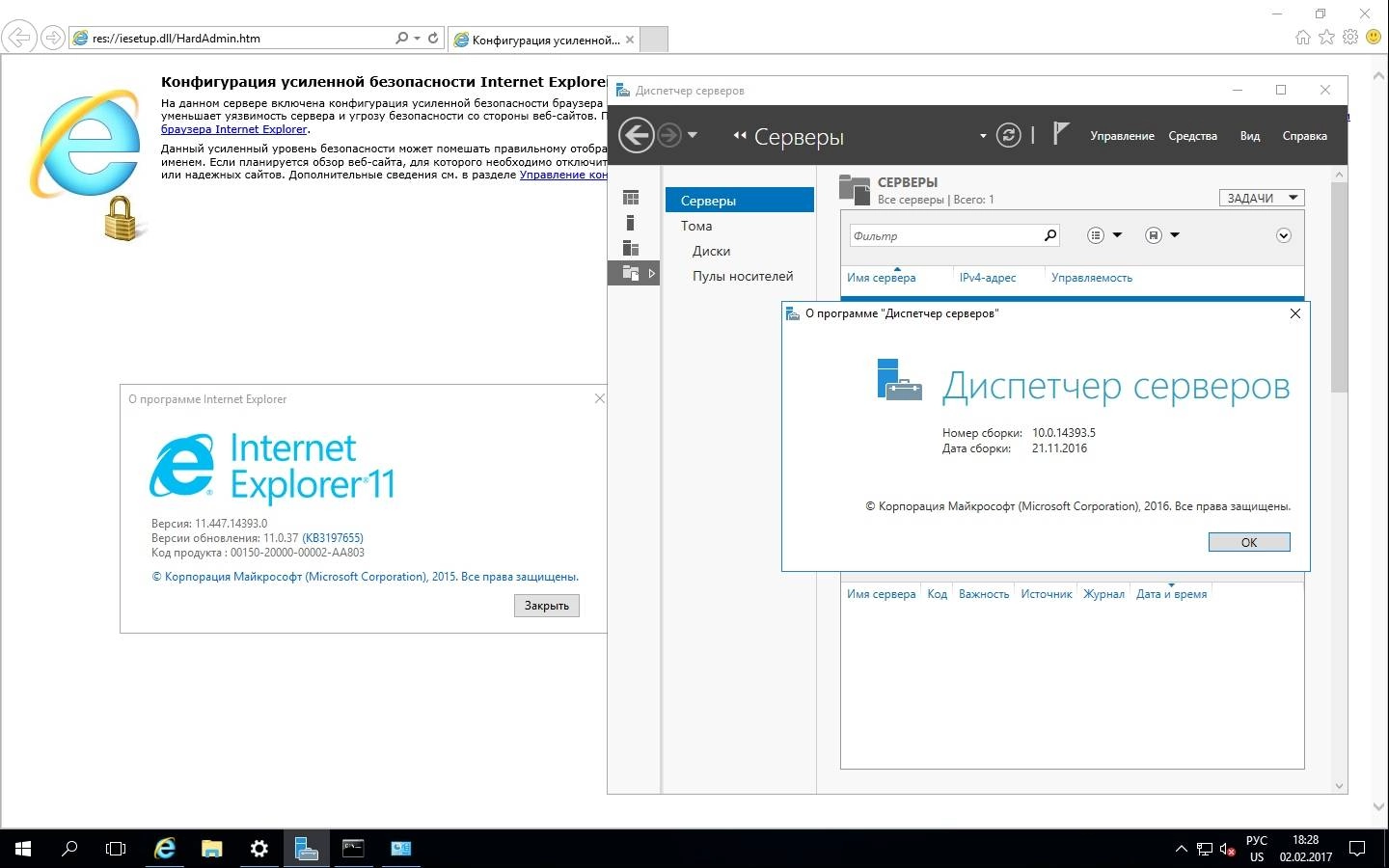Viewport: 1389px width, 868px height.
Task: Sort events by Дата и время column
Action: (1172, 594)
